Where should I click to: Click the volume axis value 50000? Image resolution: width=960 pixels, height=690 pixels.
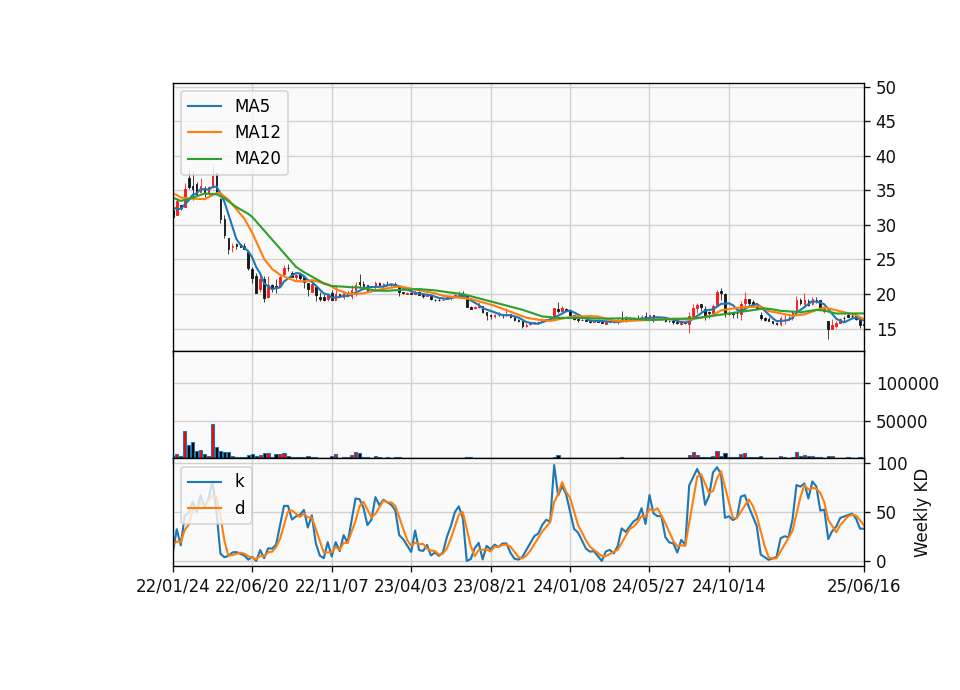(902, 422)
